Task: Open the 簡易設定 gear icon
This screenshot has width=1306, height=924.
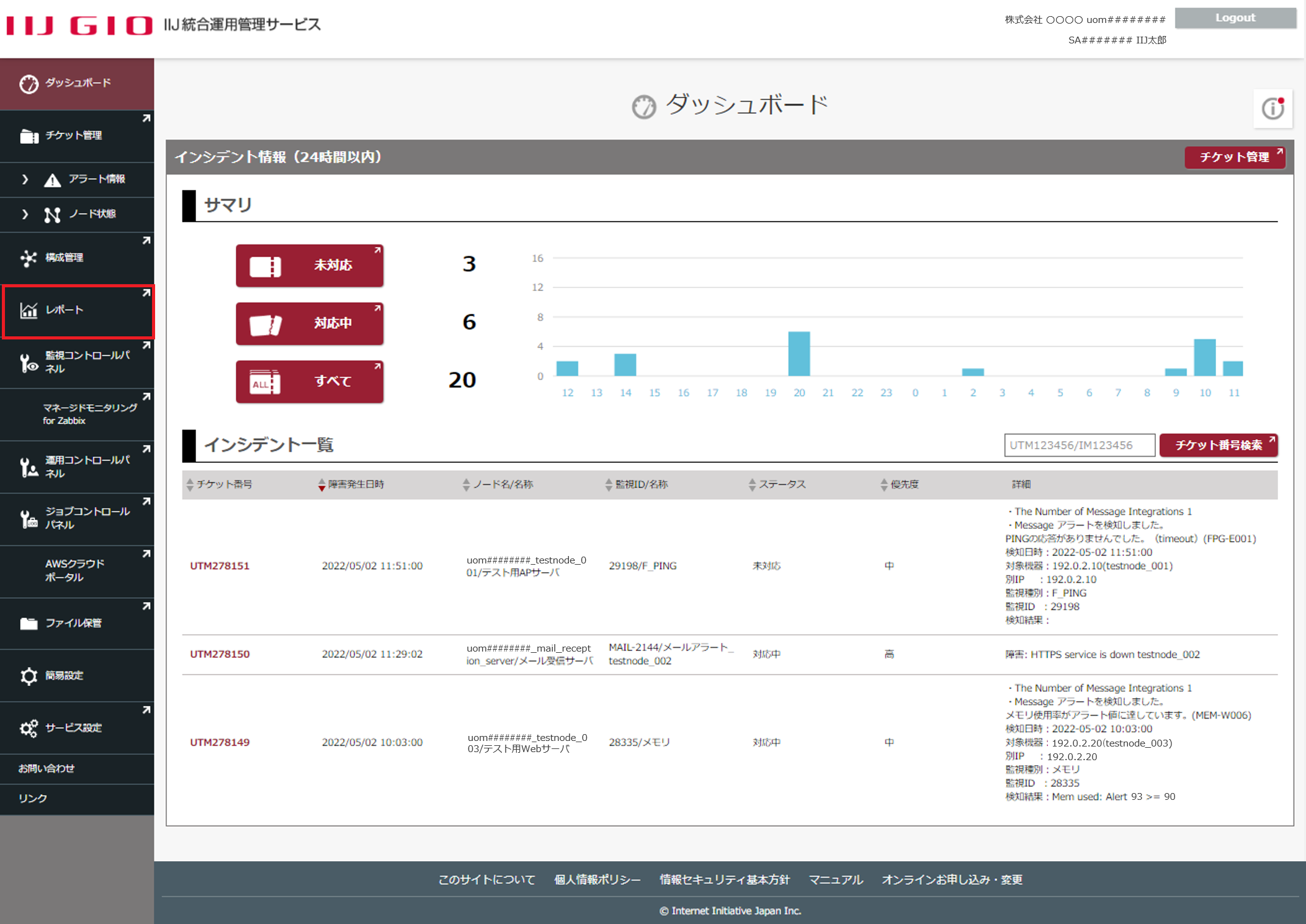Action: (29, 676)
